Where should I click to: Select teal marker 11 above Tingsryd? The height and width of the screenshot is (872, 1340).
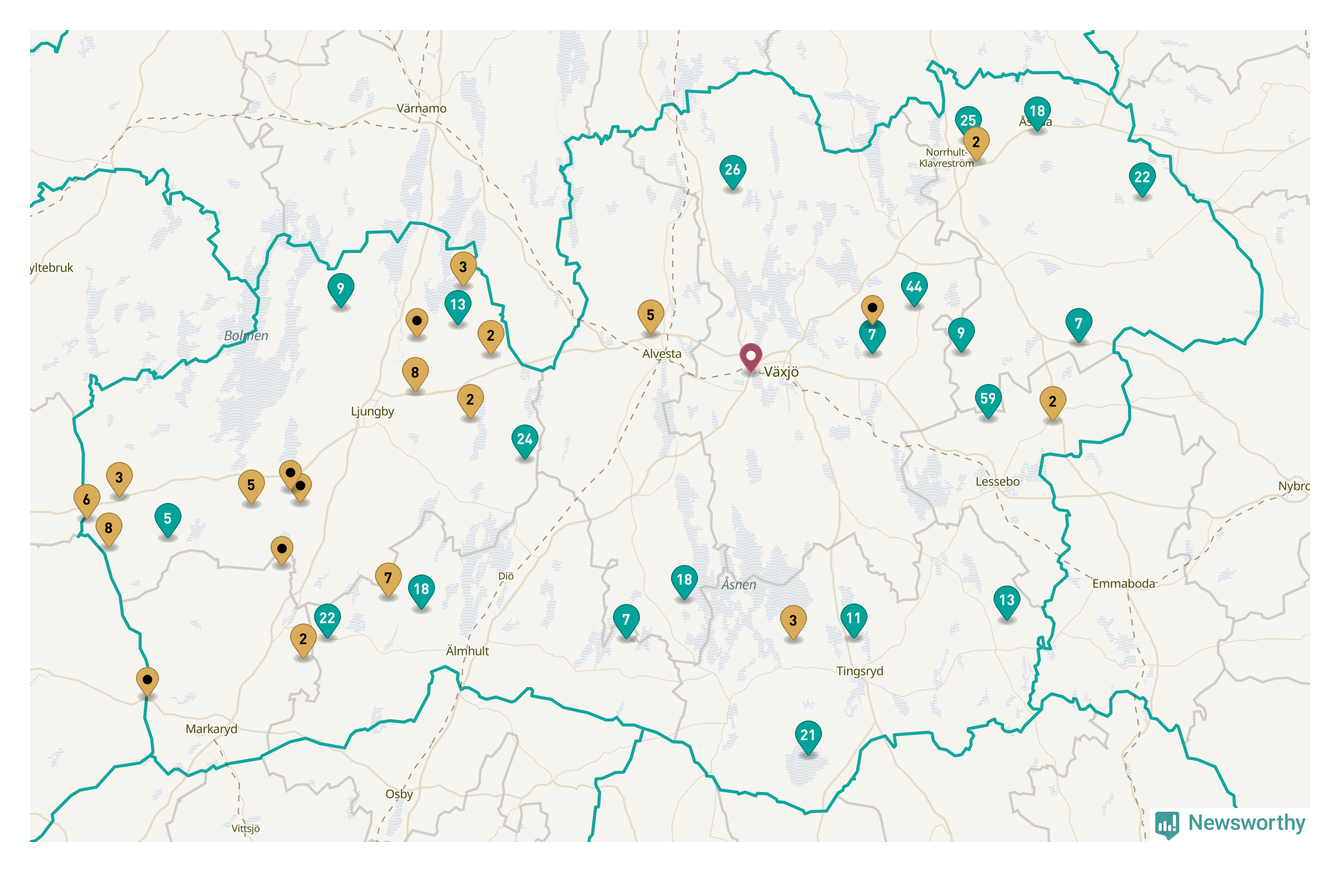point(853,618)
